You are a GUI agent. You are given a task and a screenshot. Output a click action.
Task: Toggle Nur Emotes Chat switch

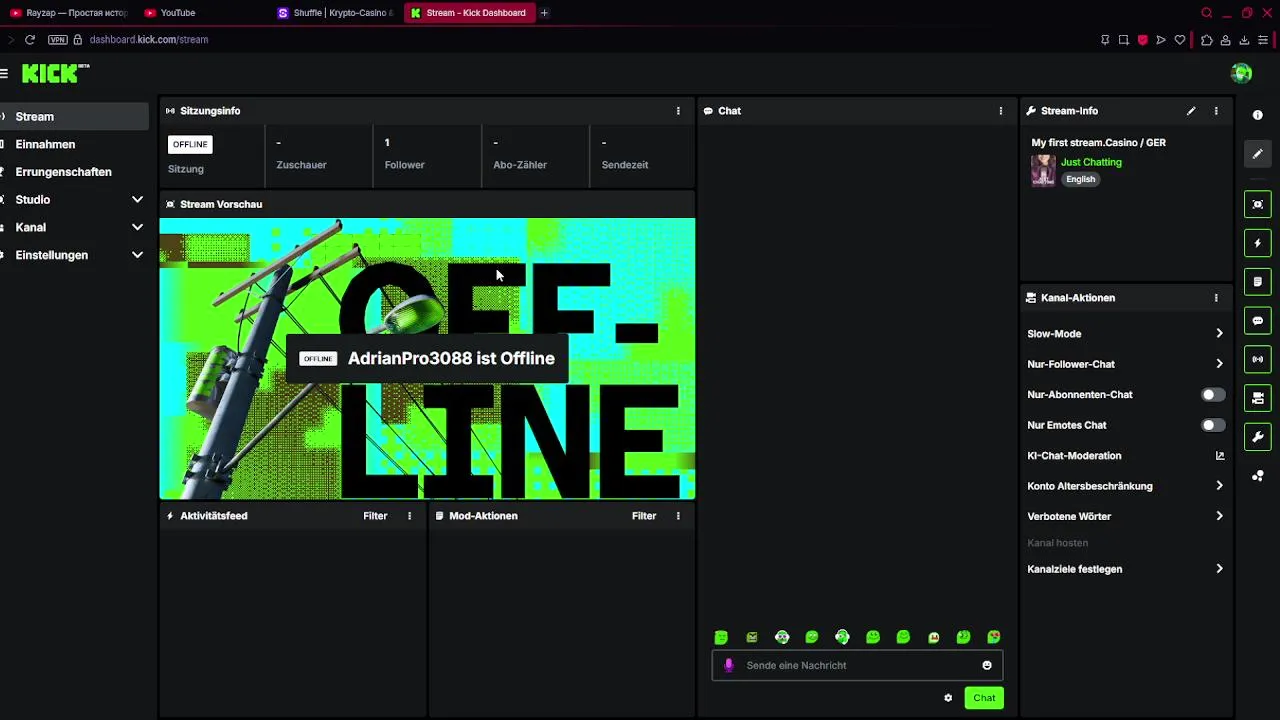pyautogui.click(x=1213, y=425)
